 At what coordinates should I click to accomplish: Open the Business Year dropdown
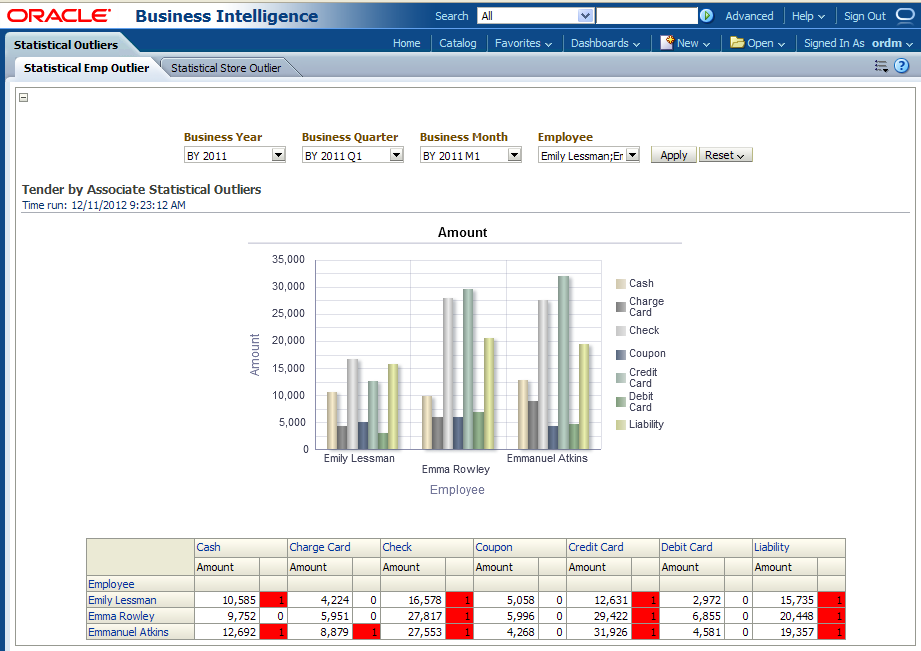tap(278, 156)
